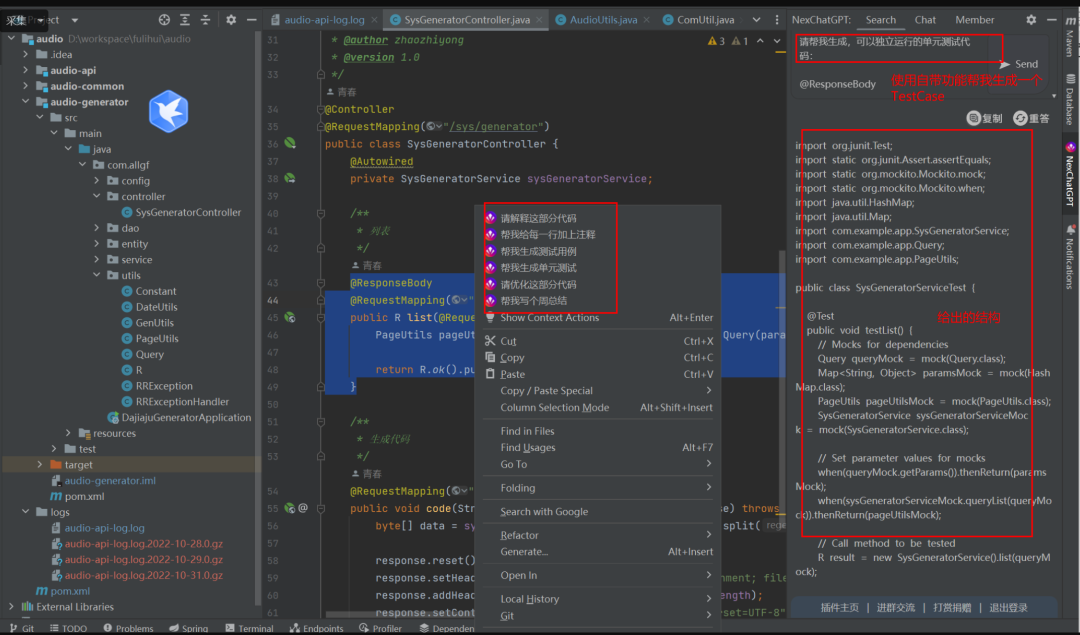Open NexChatGPT panel settings gear
The height and width of the screenshot is (635, 1080).
point(1031,20)
